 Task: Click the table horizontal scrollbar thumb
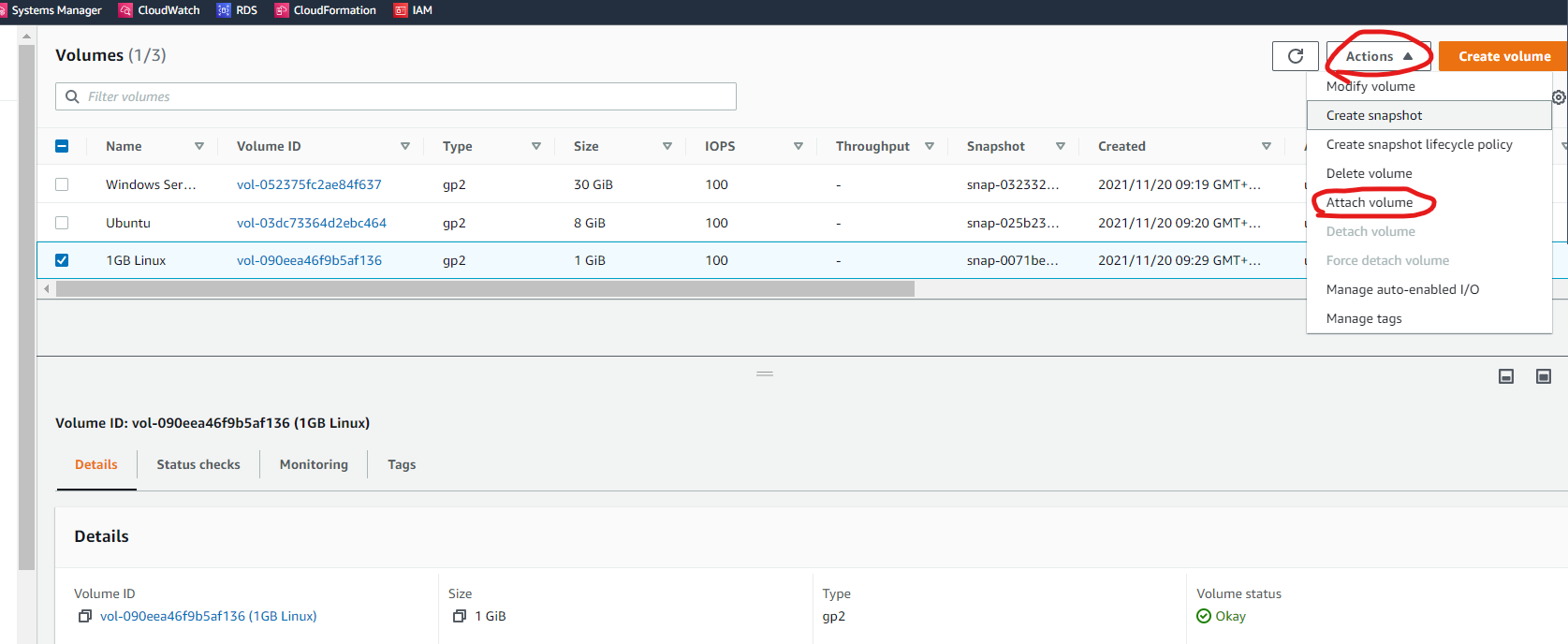485,289
